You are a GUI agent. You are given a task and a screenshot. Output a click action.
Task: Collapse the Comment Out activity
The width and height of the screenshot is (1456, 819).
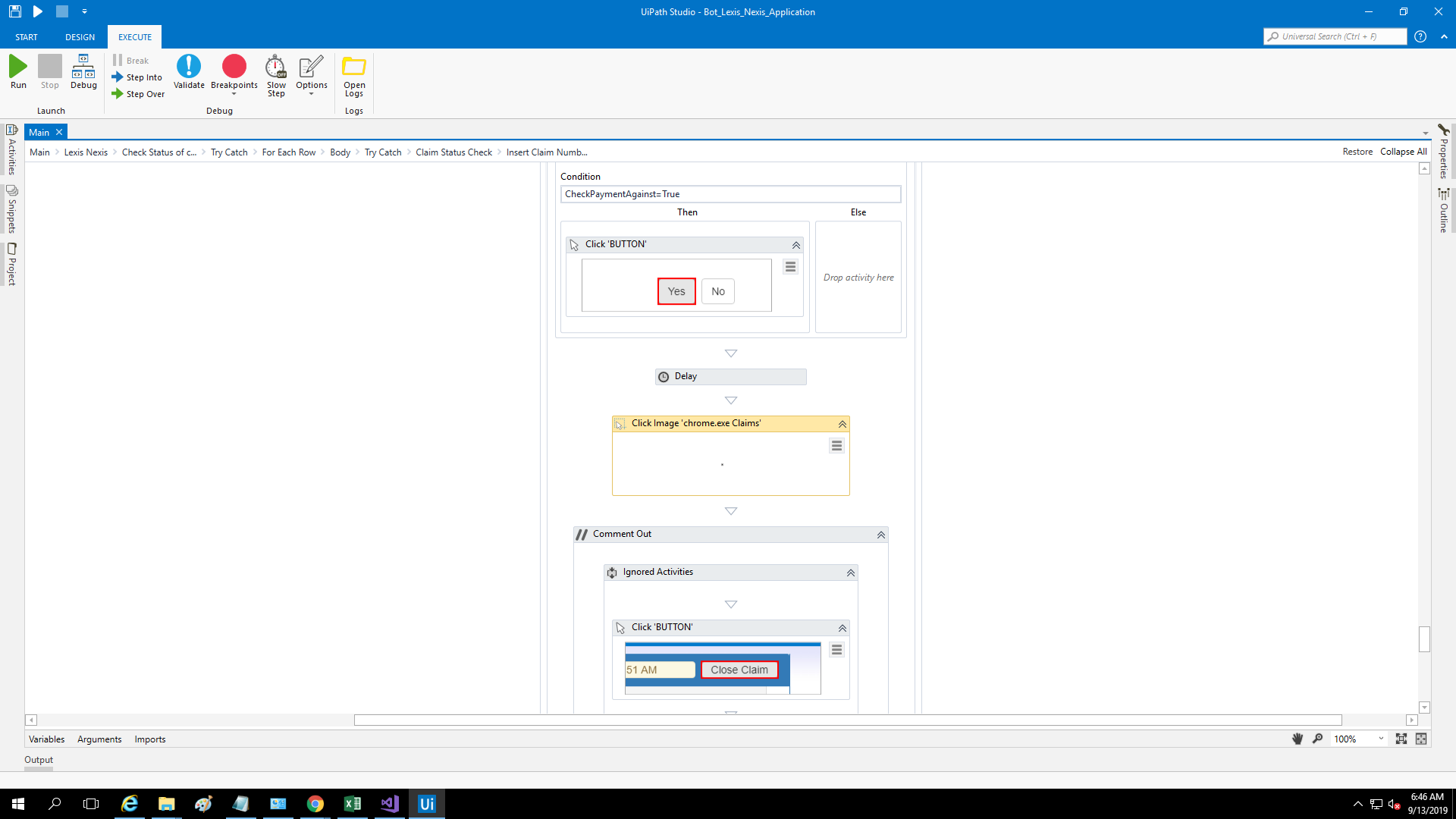coord(881,535)
